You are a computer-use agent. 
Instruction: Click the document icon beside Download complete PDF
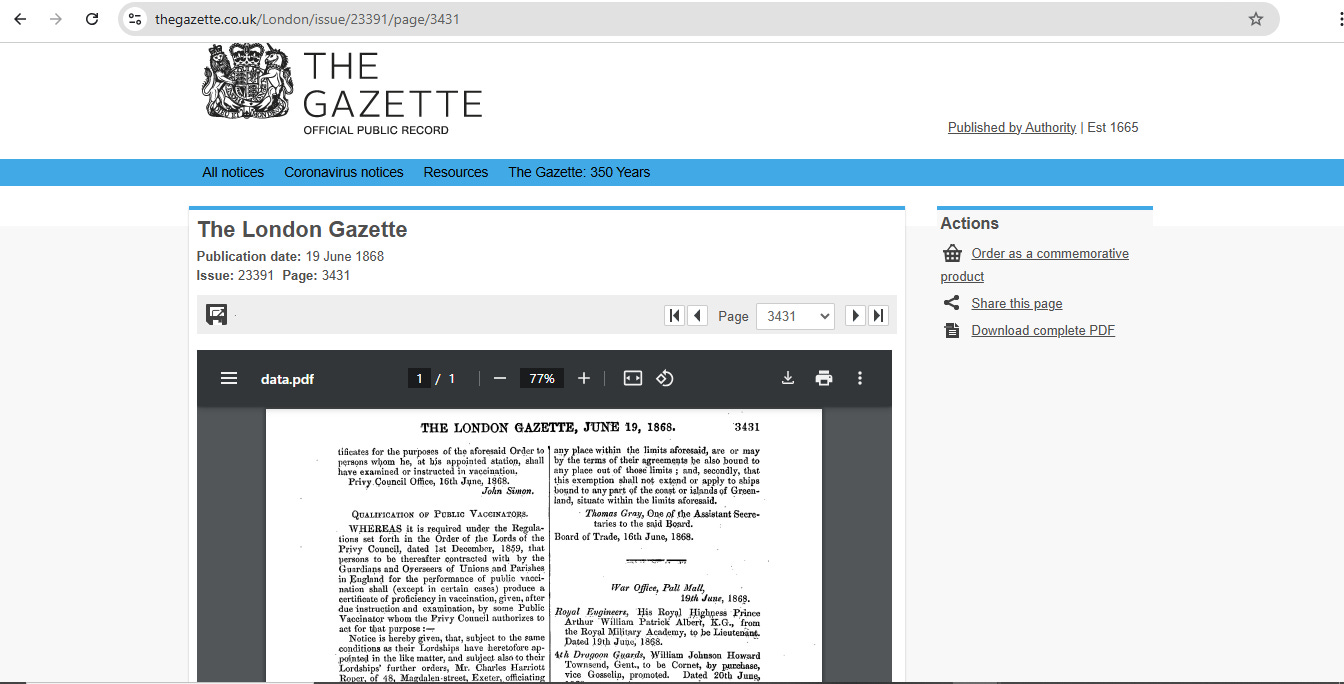coord(951,330)
